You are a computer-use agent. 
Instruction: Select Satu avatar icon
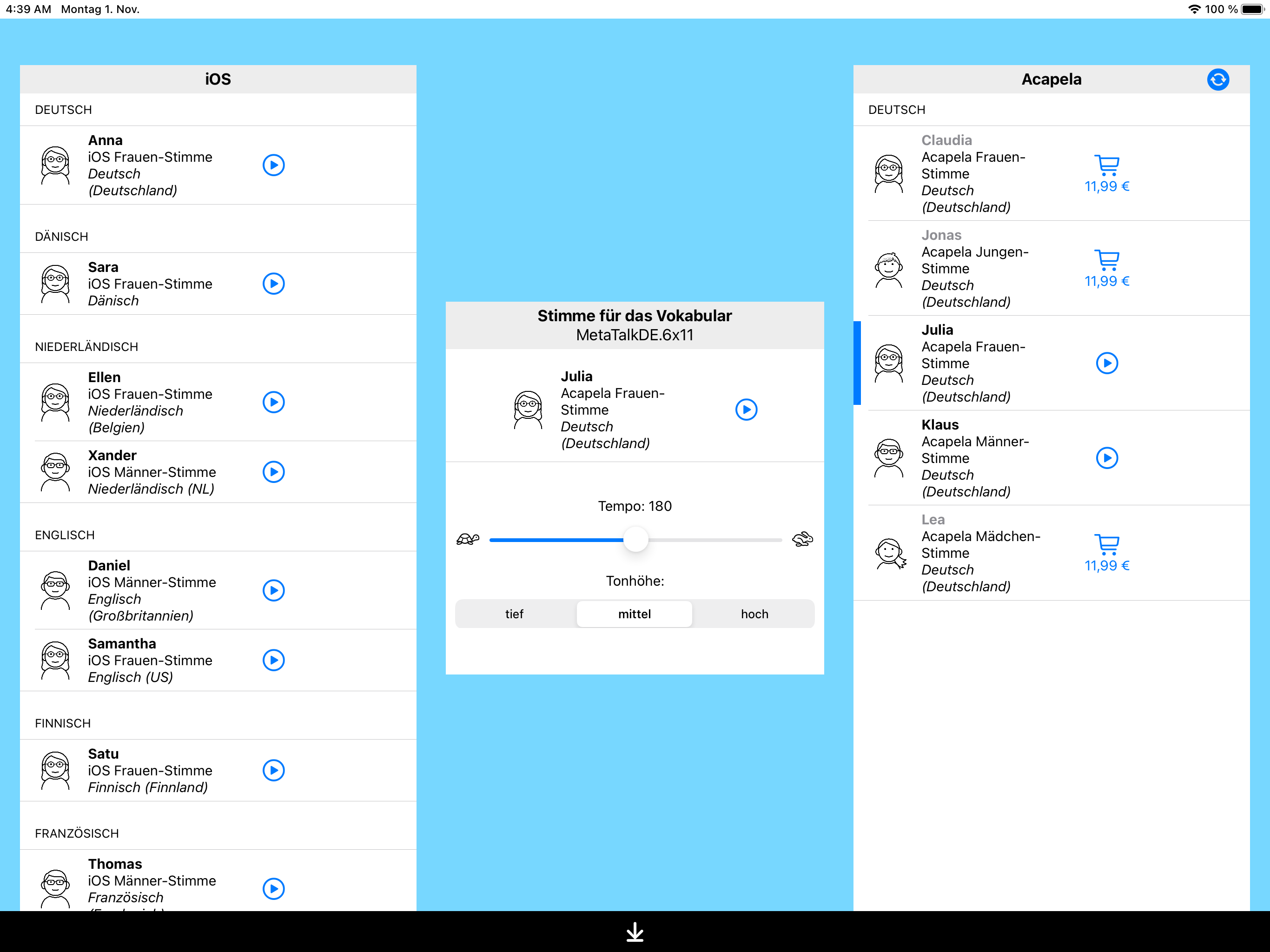(x=56, y=771)
